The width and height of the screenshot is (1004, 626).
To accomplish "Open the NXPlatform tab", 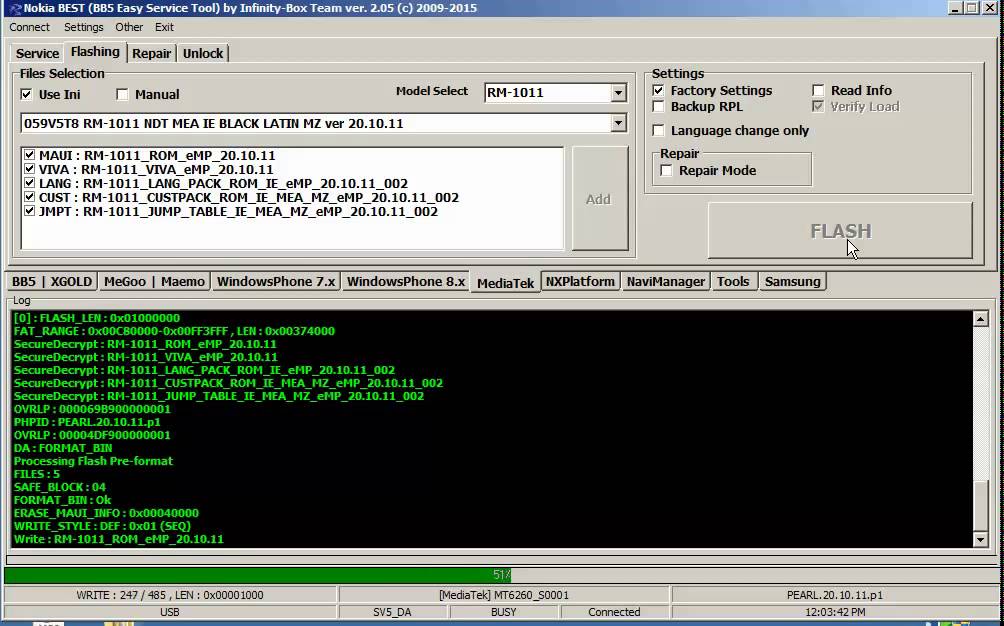I will [580, 282].
